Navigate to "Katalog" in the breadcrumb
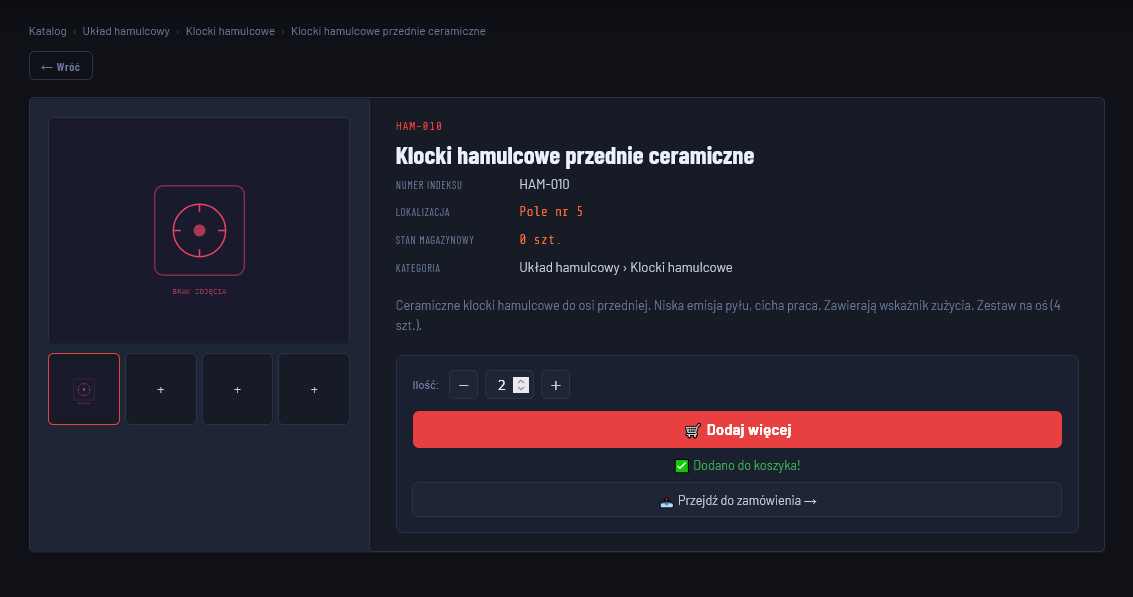 click(46, 31)
